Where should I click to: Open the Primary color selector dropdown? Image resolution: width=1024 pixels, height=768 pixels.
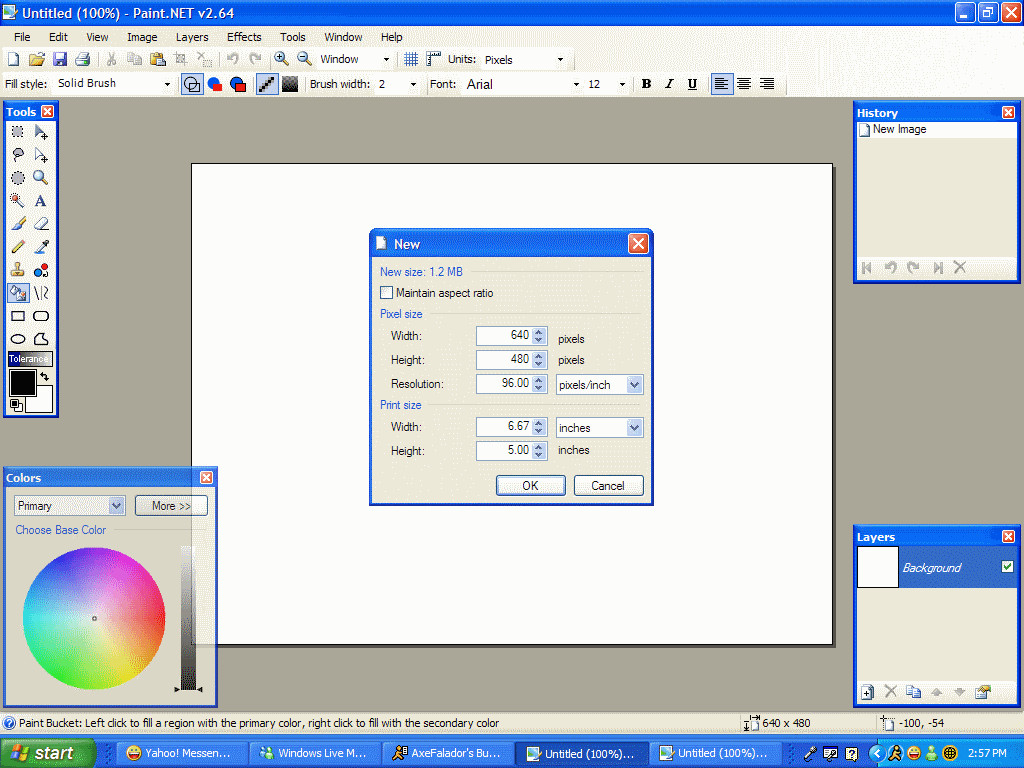pyautogui.click(x=116, y=506)
